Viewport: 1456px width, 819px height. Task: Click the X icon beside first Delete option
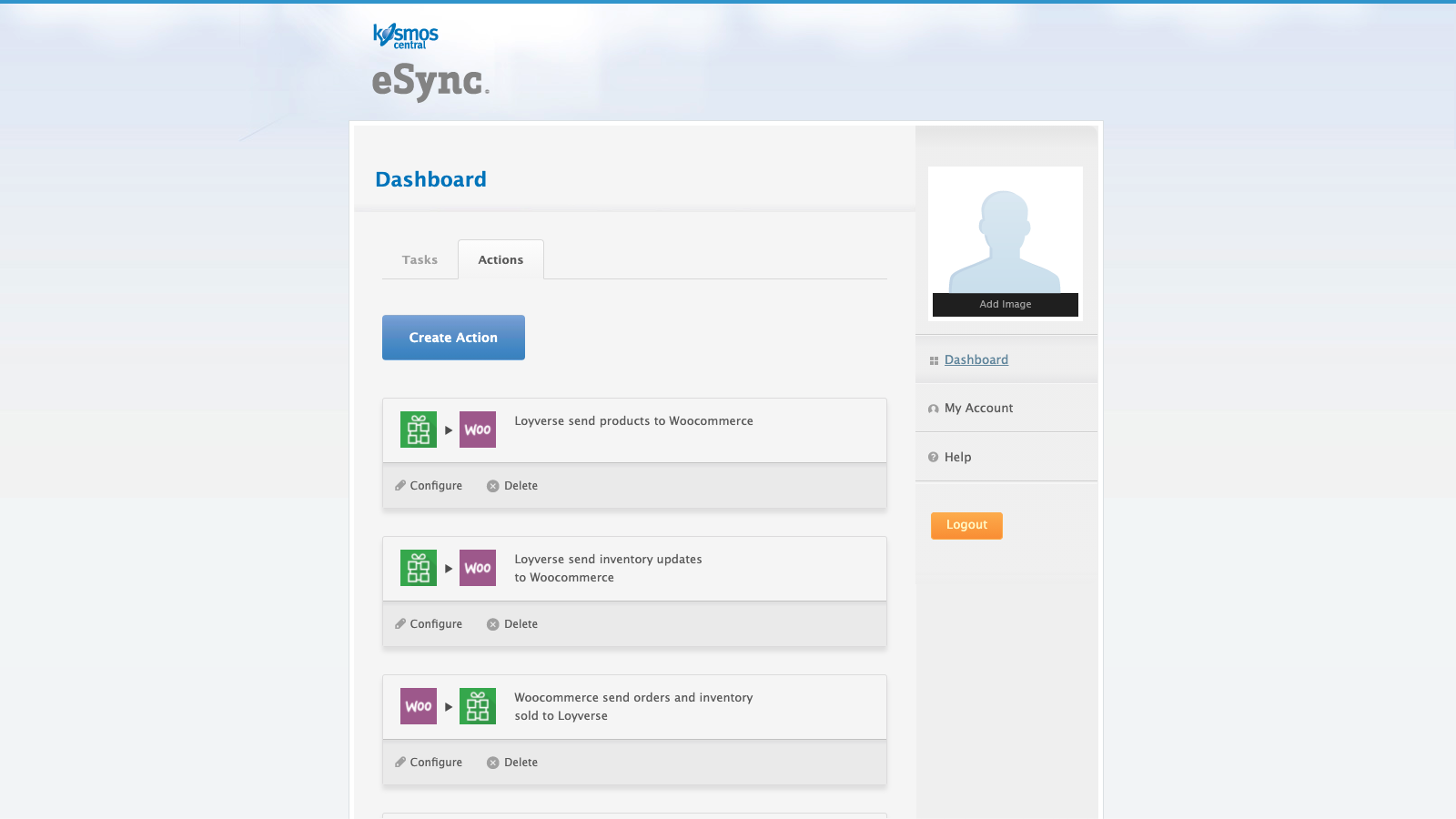coord(492,485)
